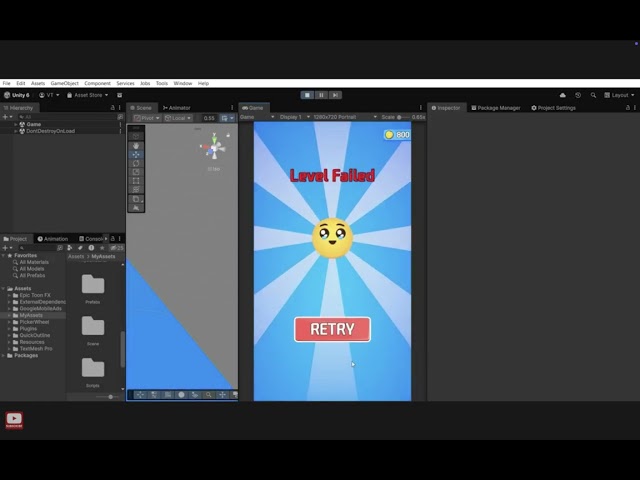Open the Pivot dropdown in Scene toolbar

[147, 118]
